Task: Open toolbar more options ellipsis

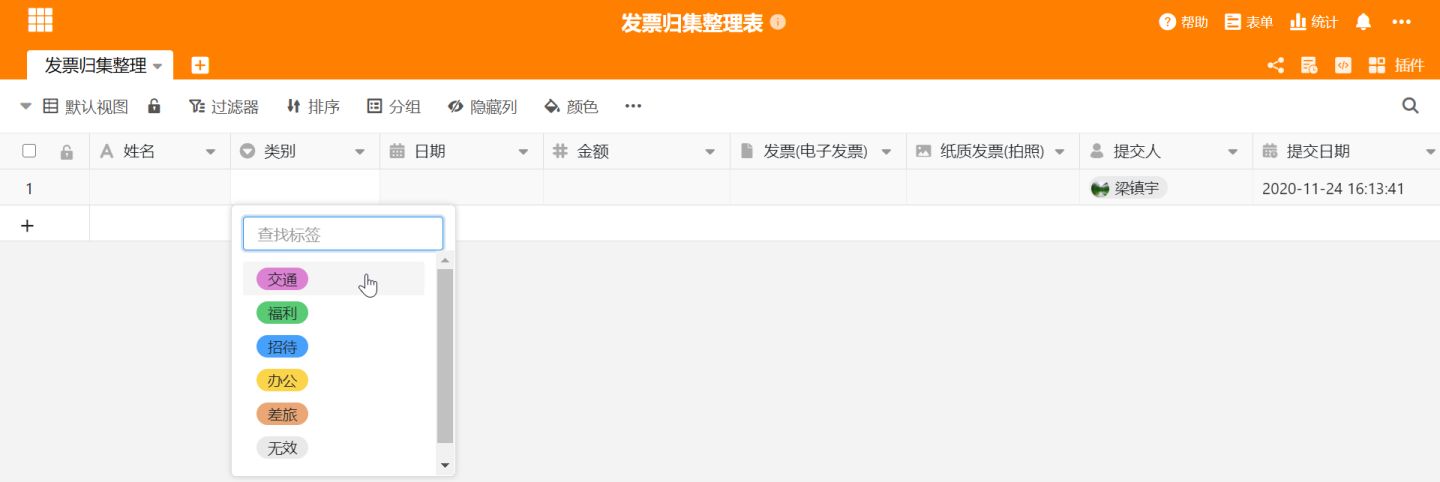Action: [633, 106]
